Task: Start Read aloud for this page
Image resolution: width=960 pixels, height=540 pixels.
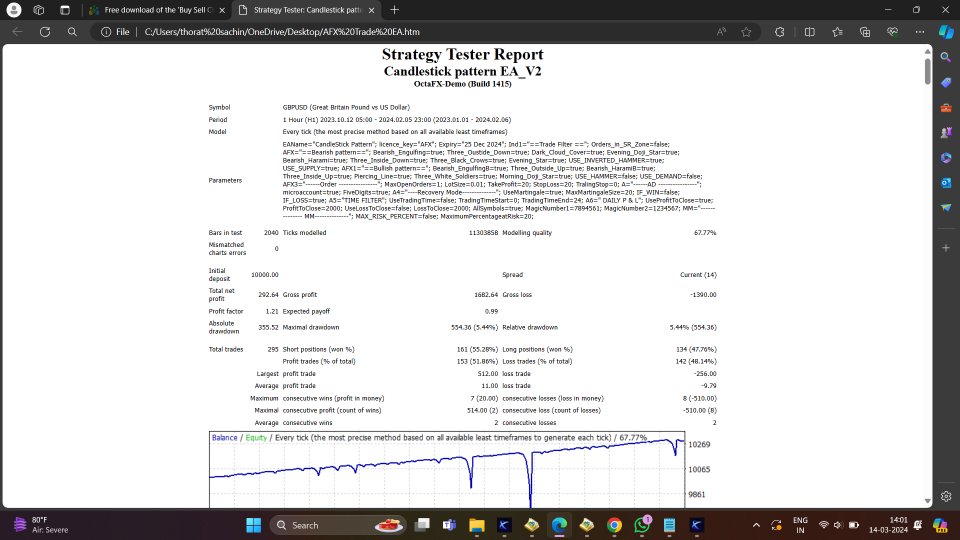Action: click(721, 32)
